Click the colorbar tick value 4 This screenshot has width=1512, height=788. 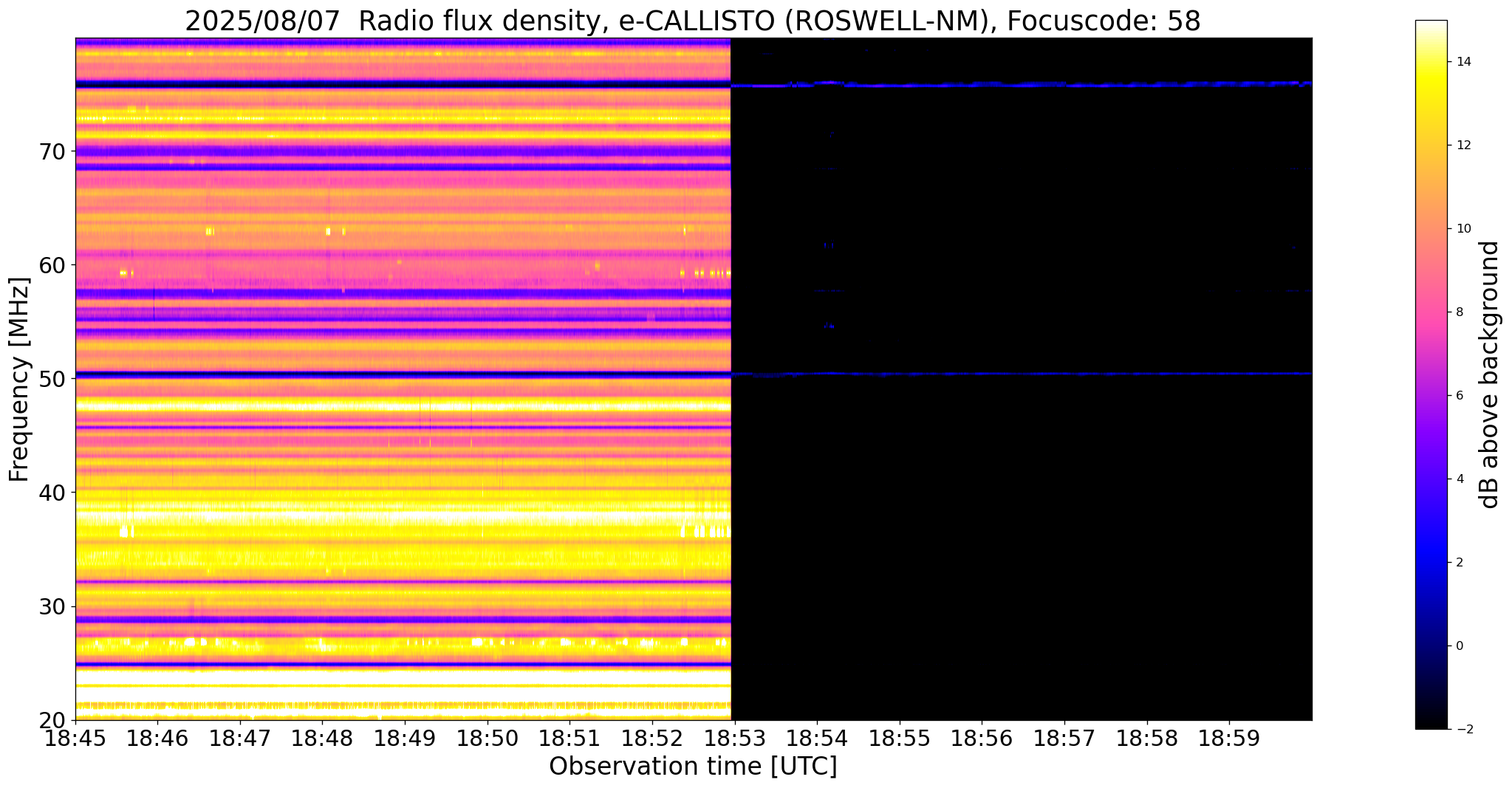(x=1458, y=479)
